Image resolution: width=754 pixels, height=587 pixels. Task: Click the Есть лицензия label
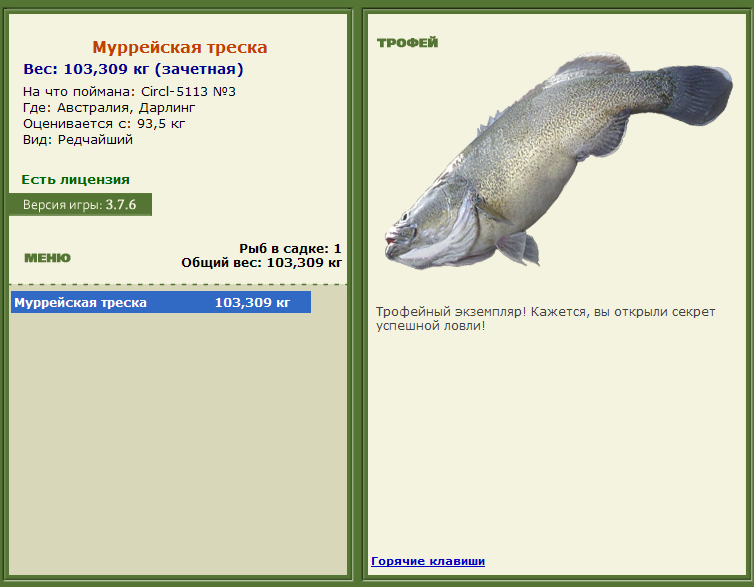pos(75,180)
